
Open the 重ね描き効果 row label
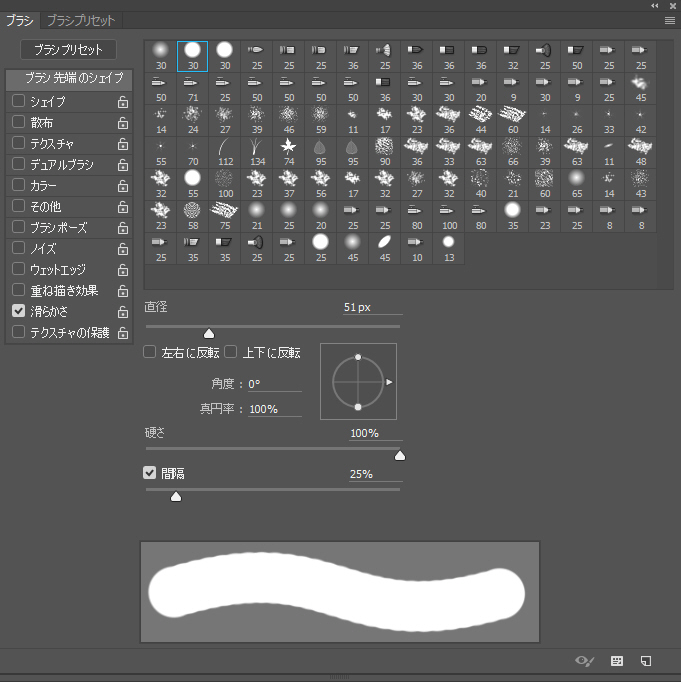click(64, 291)
